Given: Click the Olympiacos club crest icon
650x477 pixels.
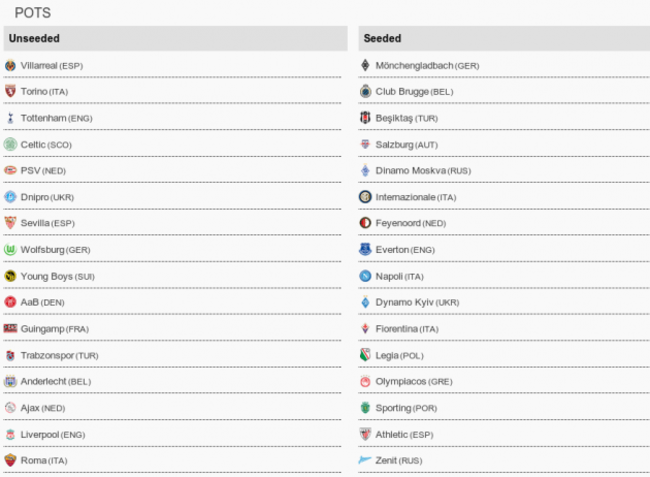Looking at the screenshot, I should 366,382.
